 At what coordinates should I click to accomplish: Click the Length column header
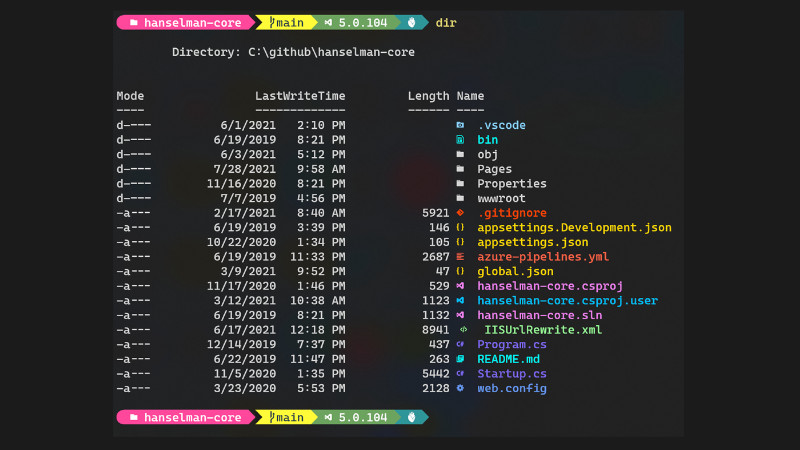pos(429,96)
